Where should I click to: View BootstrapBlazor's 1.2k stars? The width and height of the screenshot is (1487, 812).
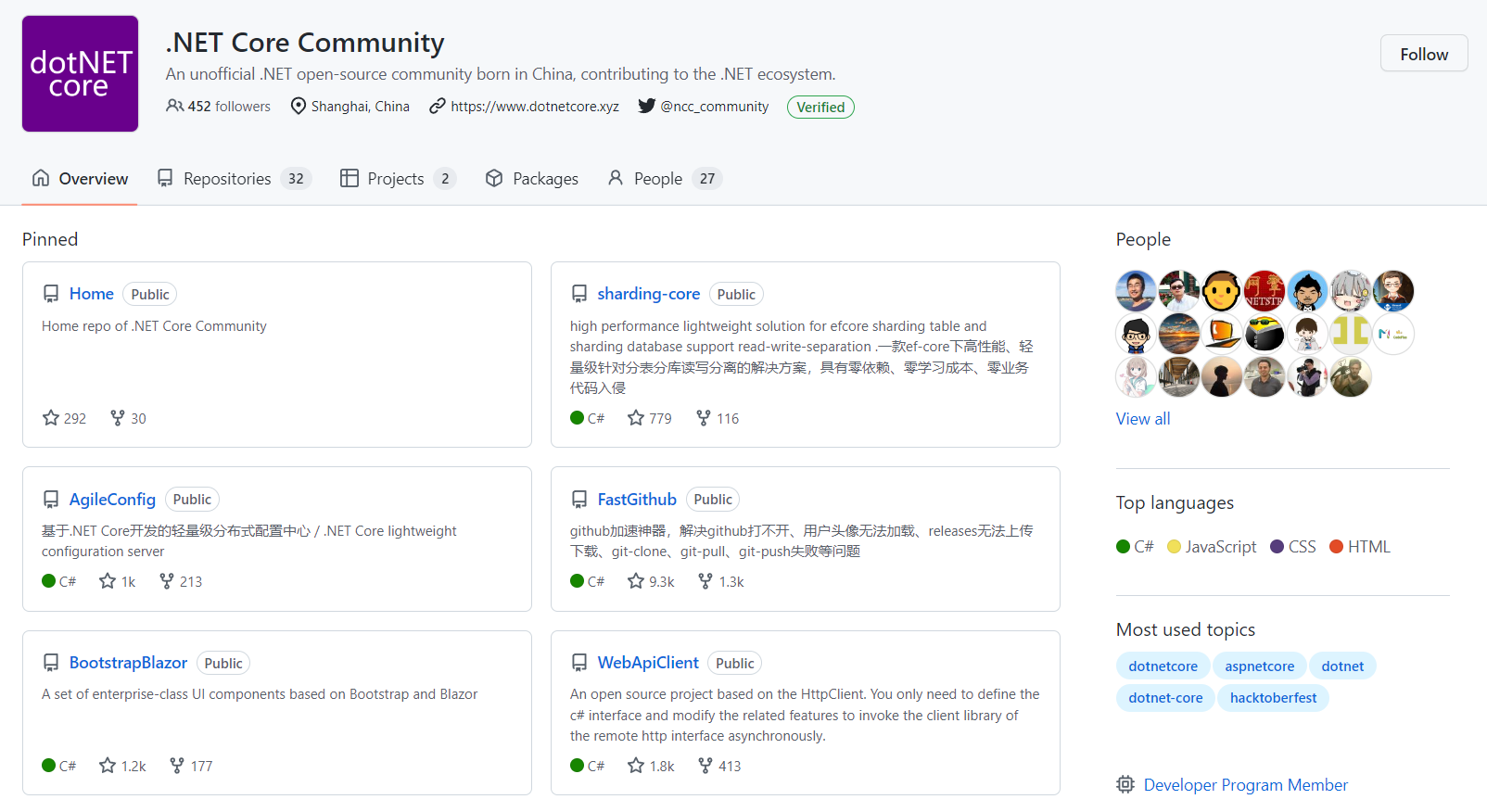coord(122,766)
